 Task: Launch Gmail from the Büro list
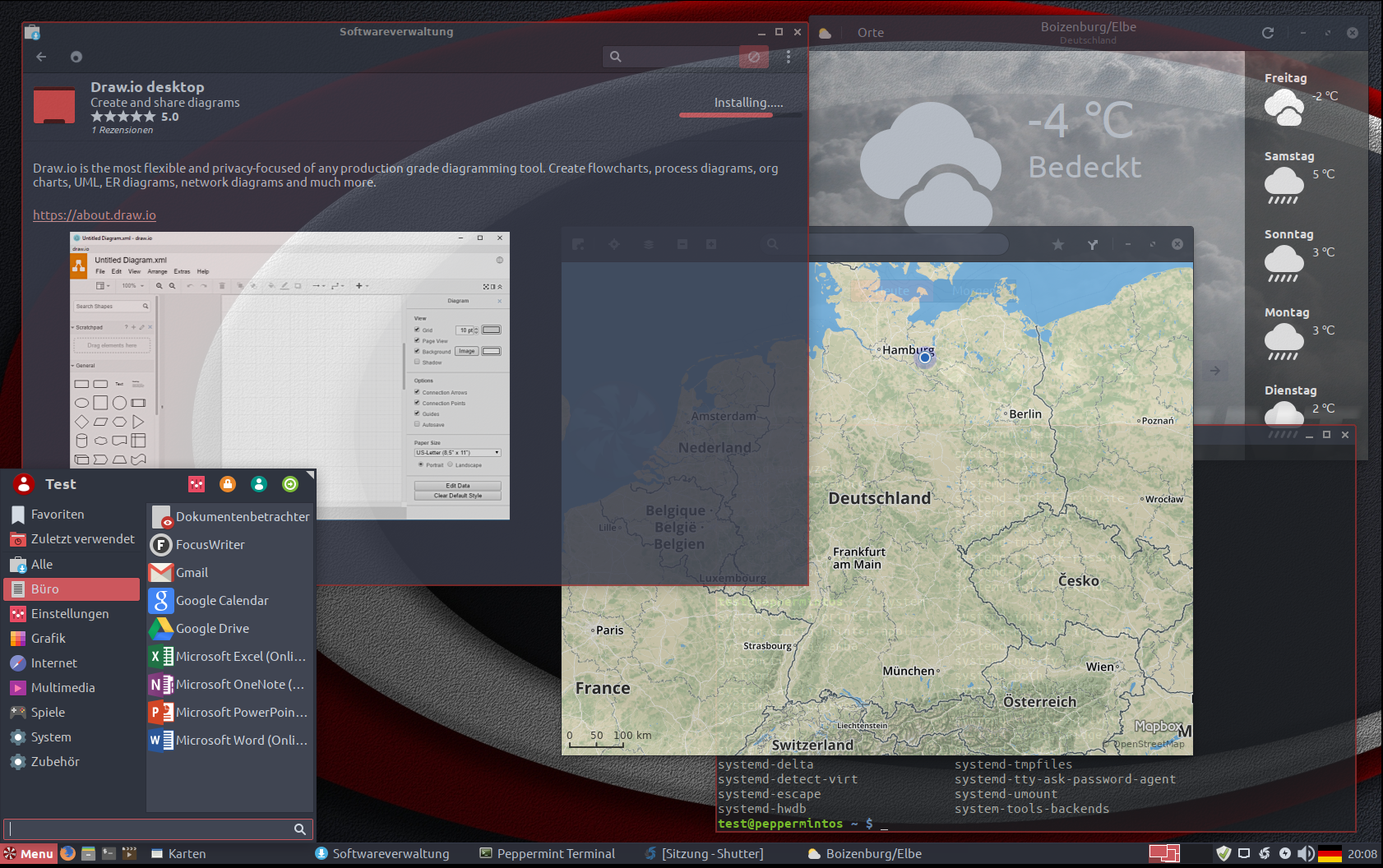tap(192, 573)
